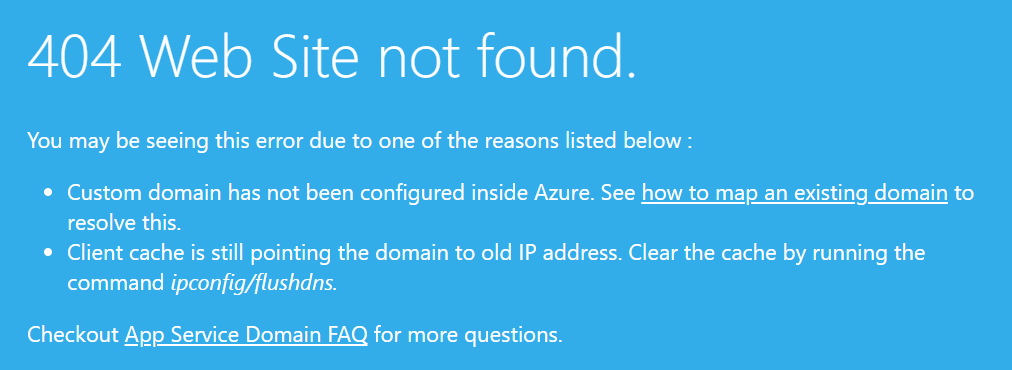Click the '404' number in the heading
This screenshot has width=1012, height=370.
[x=74, y=56]
